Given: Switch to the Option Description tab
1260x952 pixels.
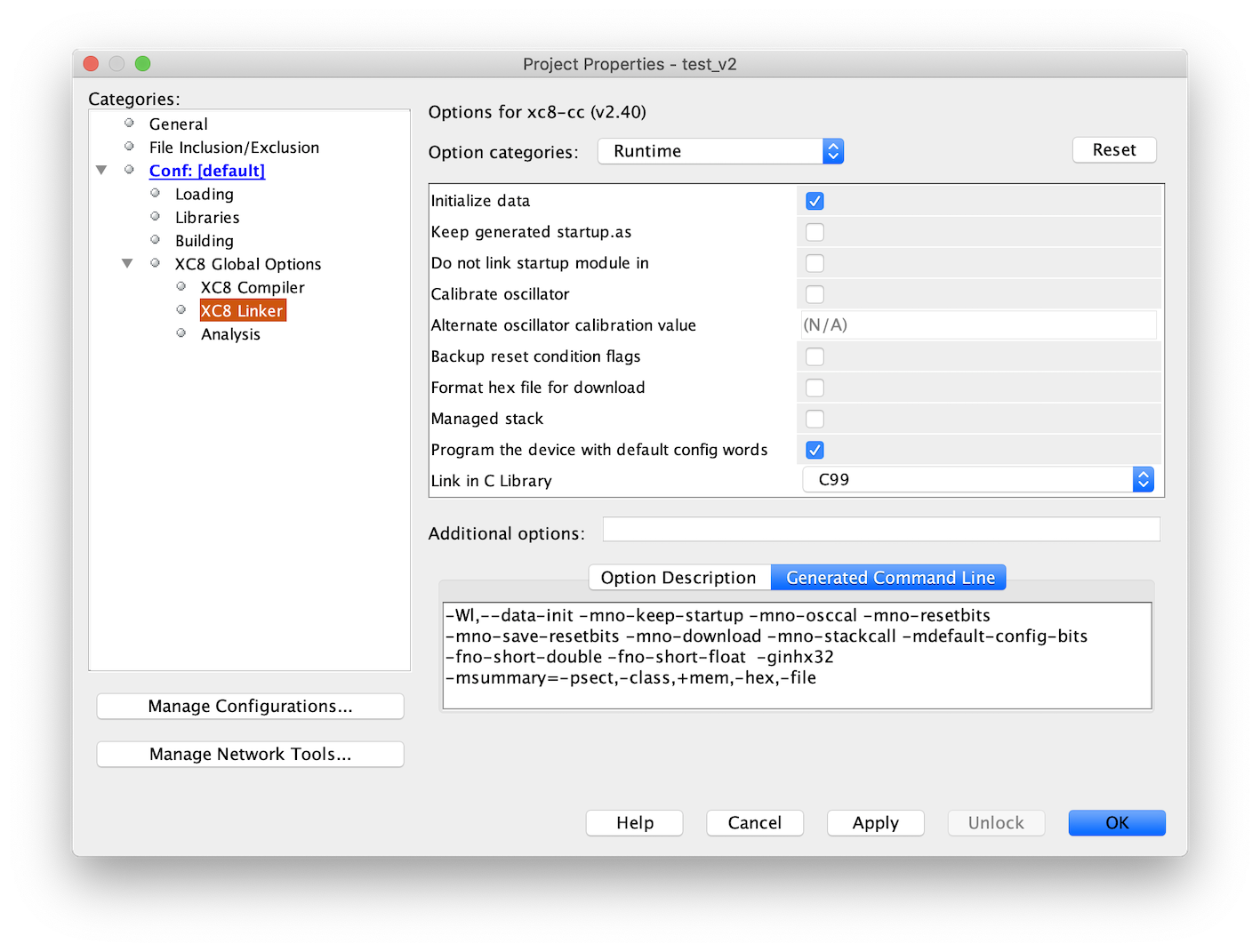Looking at the screenshot, I should pyautogui.click(x=678, y=578).
